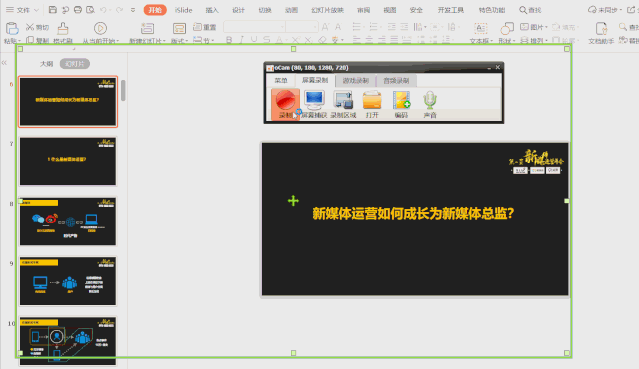Open the 形状 shapes gallery
The width and height of the screenshot is (639, 369).
[507, 33]
